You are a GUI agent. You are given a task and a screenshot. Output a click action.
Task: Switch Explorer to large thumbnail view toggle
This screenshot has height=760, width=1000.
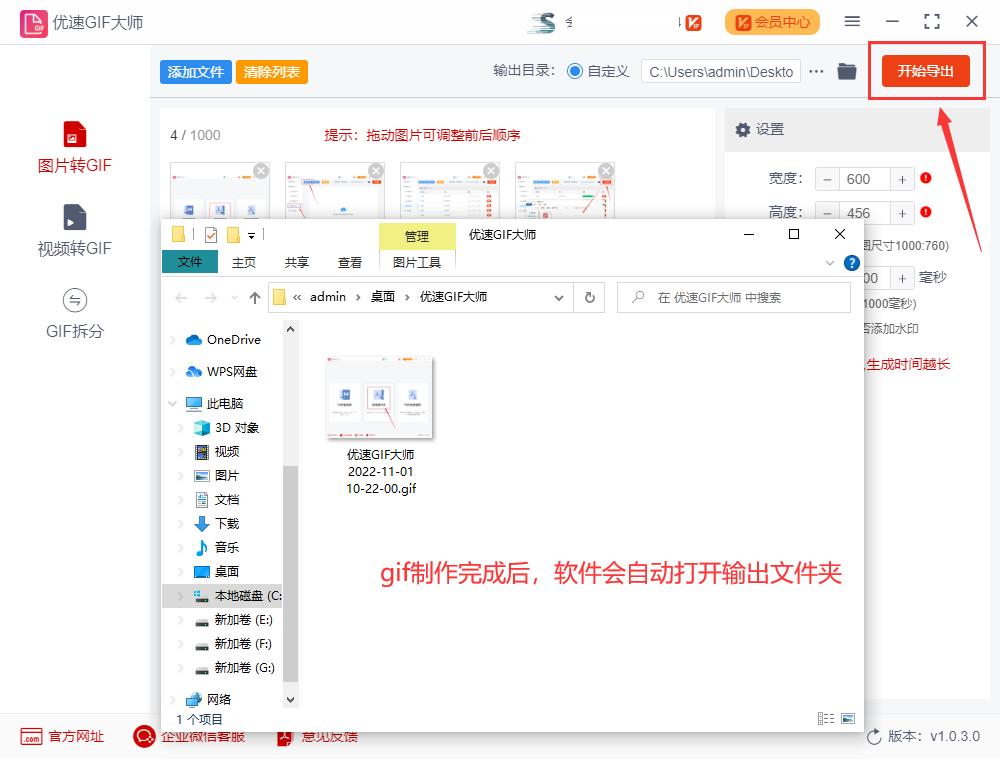[849, 718]
